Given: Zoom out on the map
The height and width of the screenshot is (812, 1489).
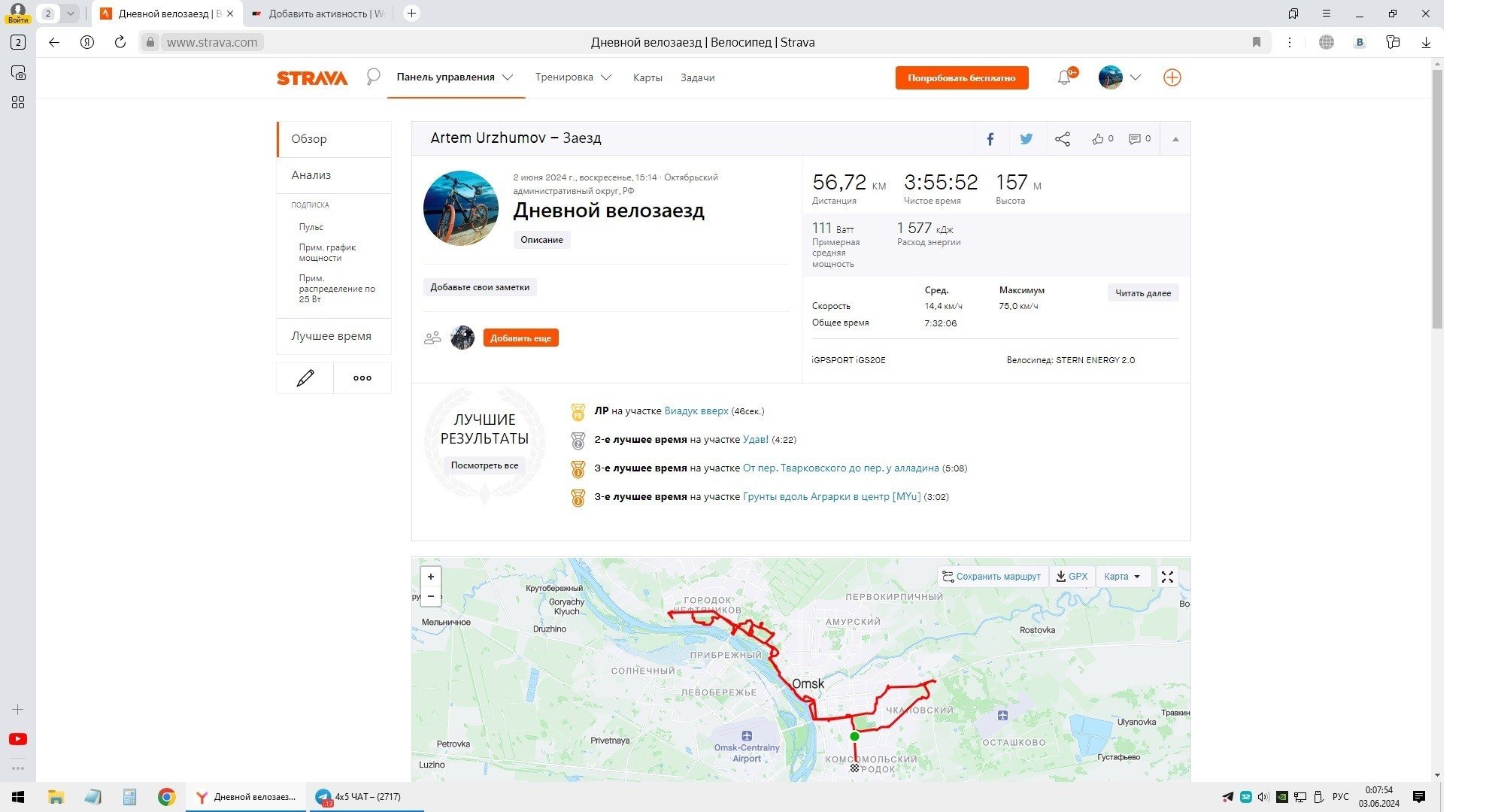Looking at the screenshot, I should [x=430, y=596].
